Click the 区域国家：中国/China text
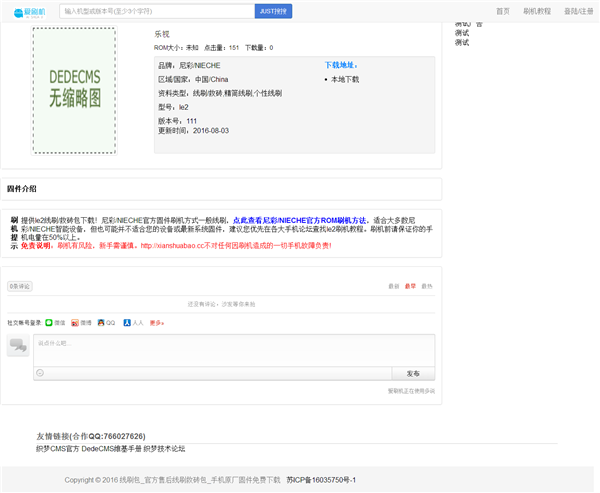 click(193, 79)
